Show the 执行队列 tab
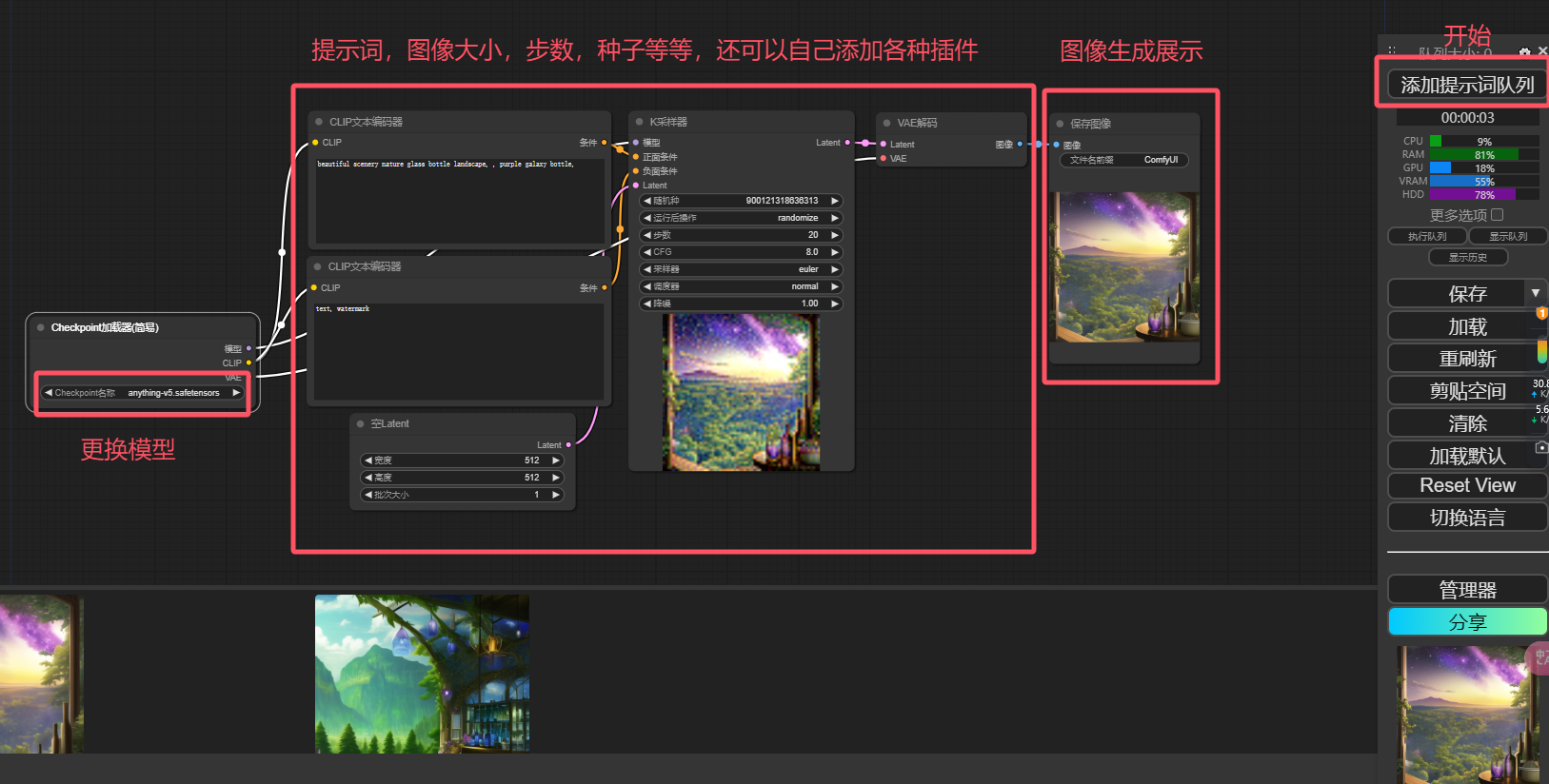Viewport: 1549px width, 784px height. [1427, 236]
